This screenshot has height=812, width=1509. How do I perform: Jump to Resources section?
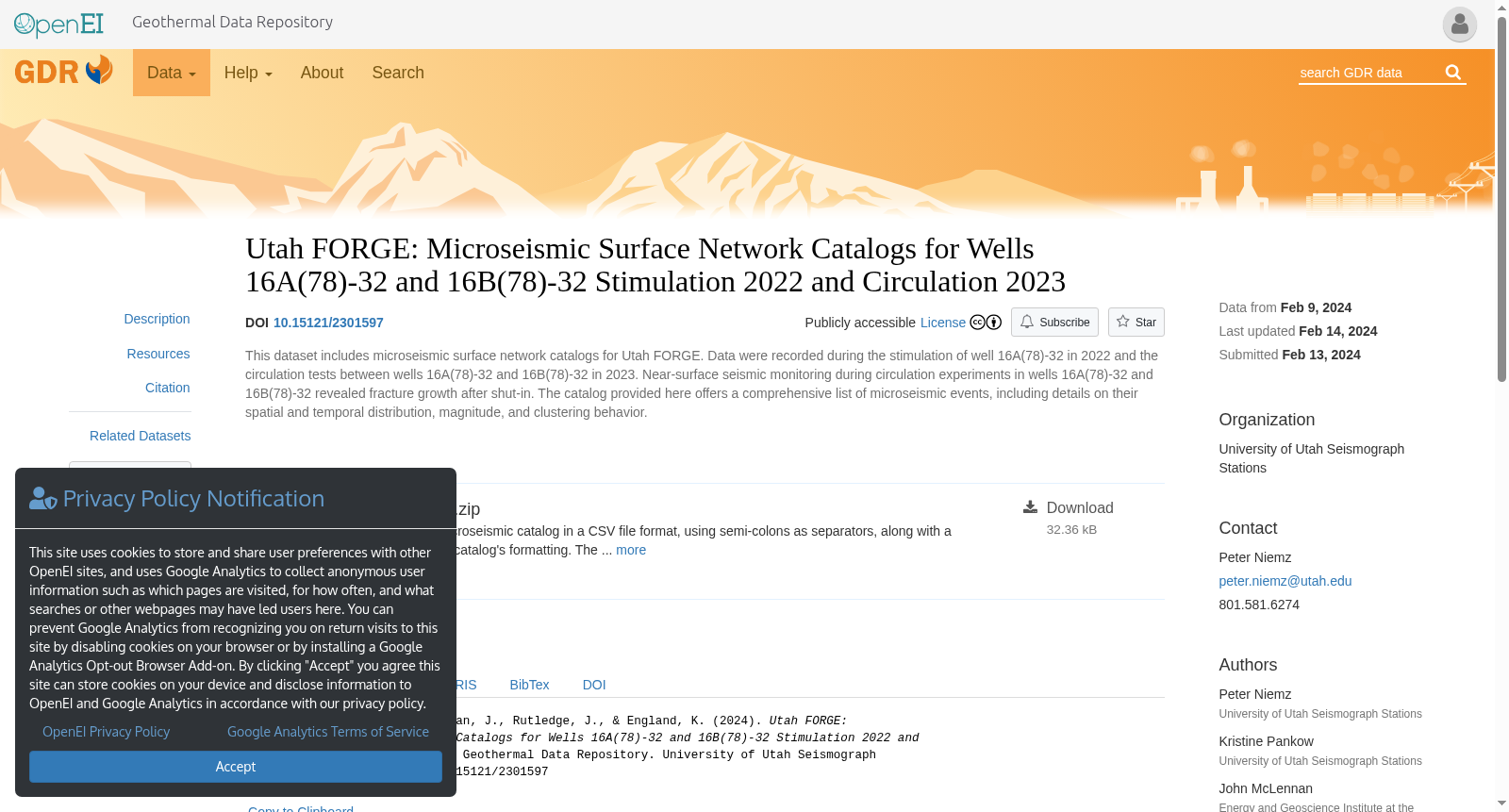click(158, 354)
